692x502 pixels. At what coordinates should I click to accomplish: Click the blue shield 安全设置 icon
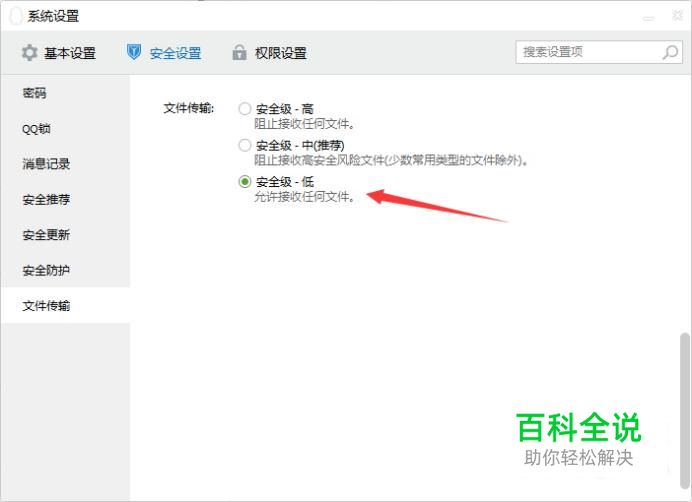click(134, 52)
